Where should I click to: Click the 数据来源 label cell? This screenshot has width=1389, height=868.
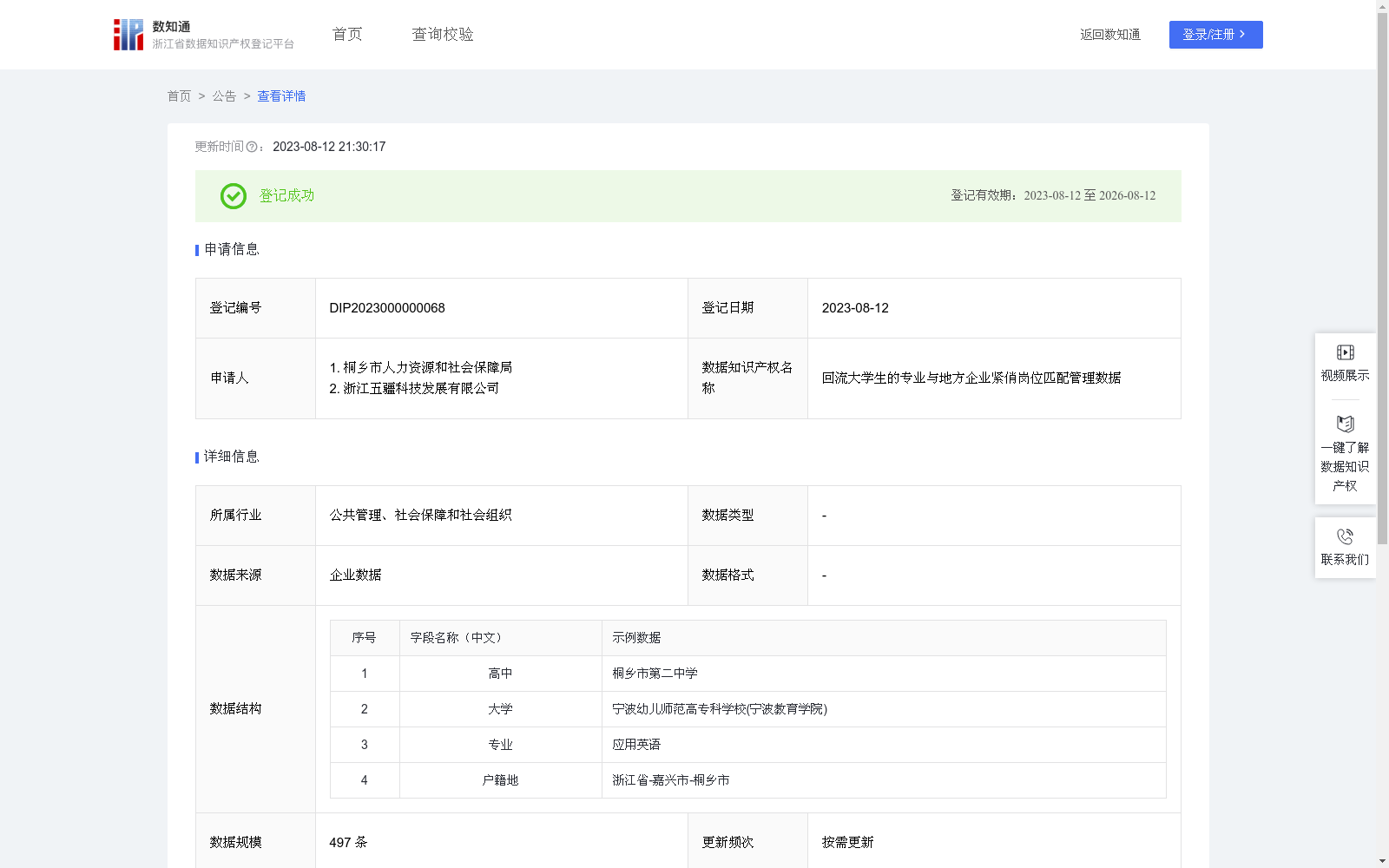pos(255,575)
